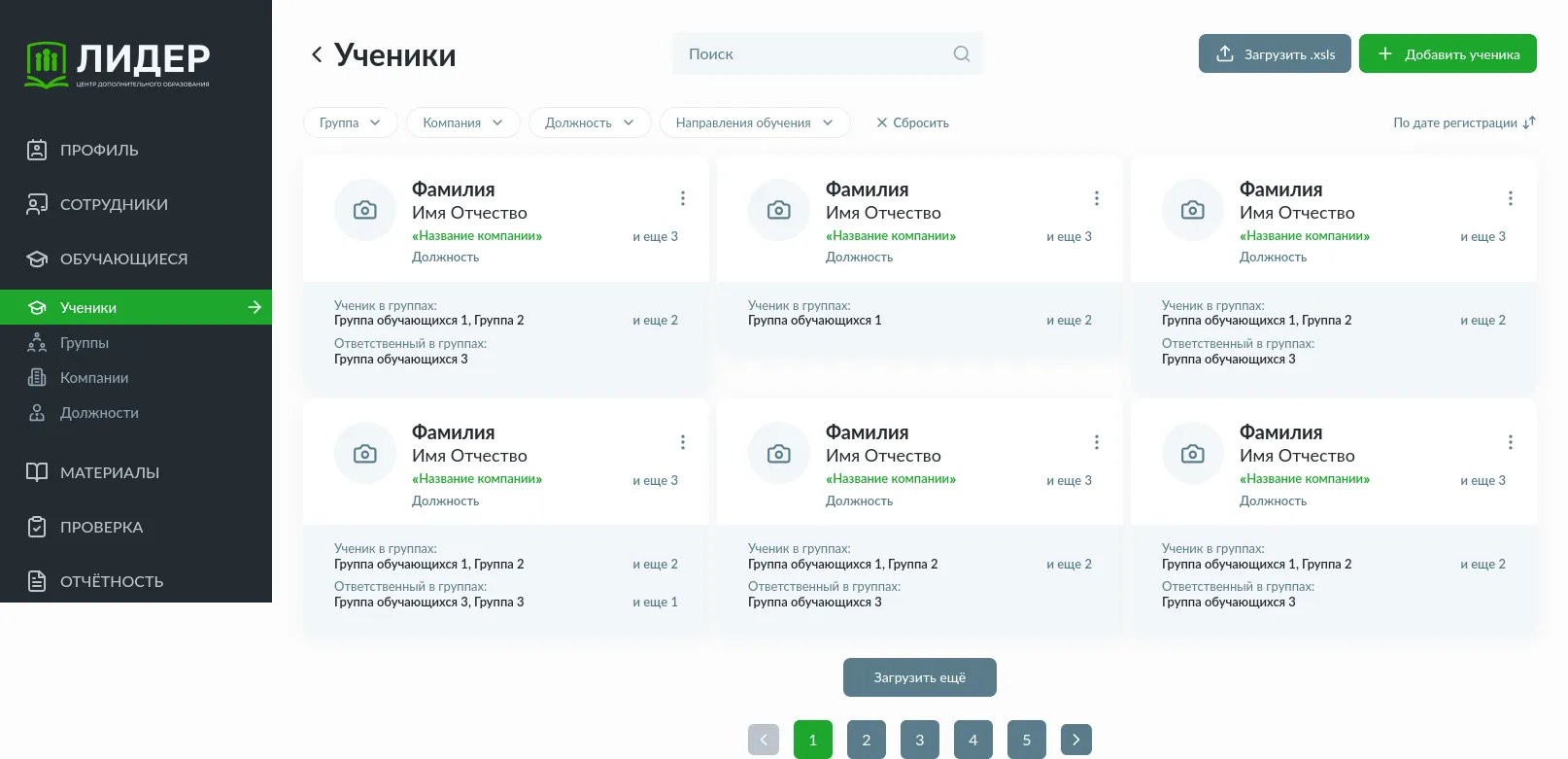This screenshot has height=759, width=1568.
Task: Expand the Группа filter dropdown
Action: [350, 122]
